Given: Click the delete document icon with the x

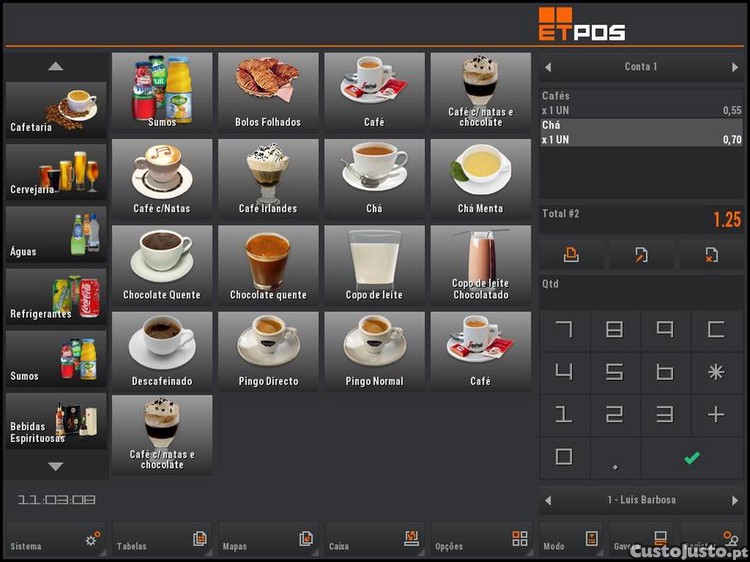Looking at the screenshot, I should pyautogui.click(x=711, y=254).
